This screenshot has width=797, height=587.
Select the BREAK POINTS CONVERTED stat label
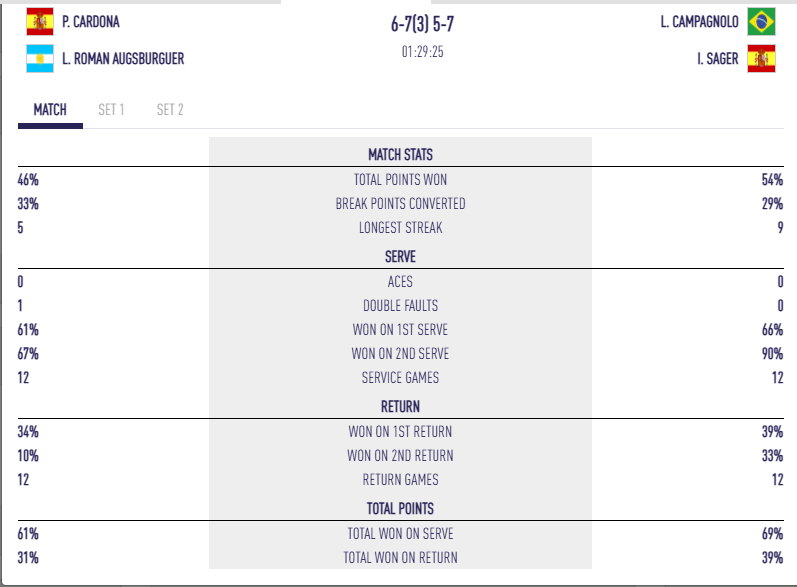tap(400, 204)
